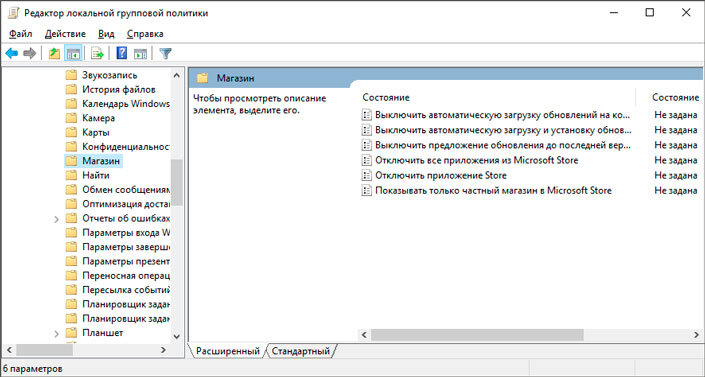Screen dimensions: 705x377
Task: Click Магазин folder icon in right header
Action: 202,78
